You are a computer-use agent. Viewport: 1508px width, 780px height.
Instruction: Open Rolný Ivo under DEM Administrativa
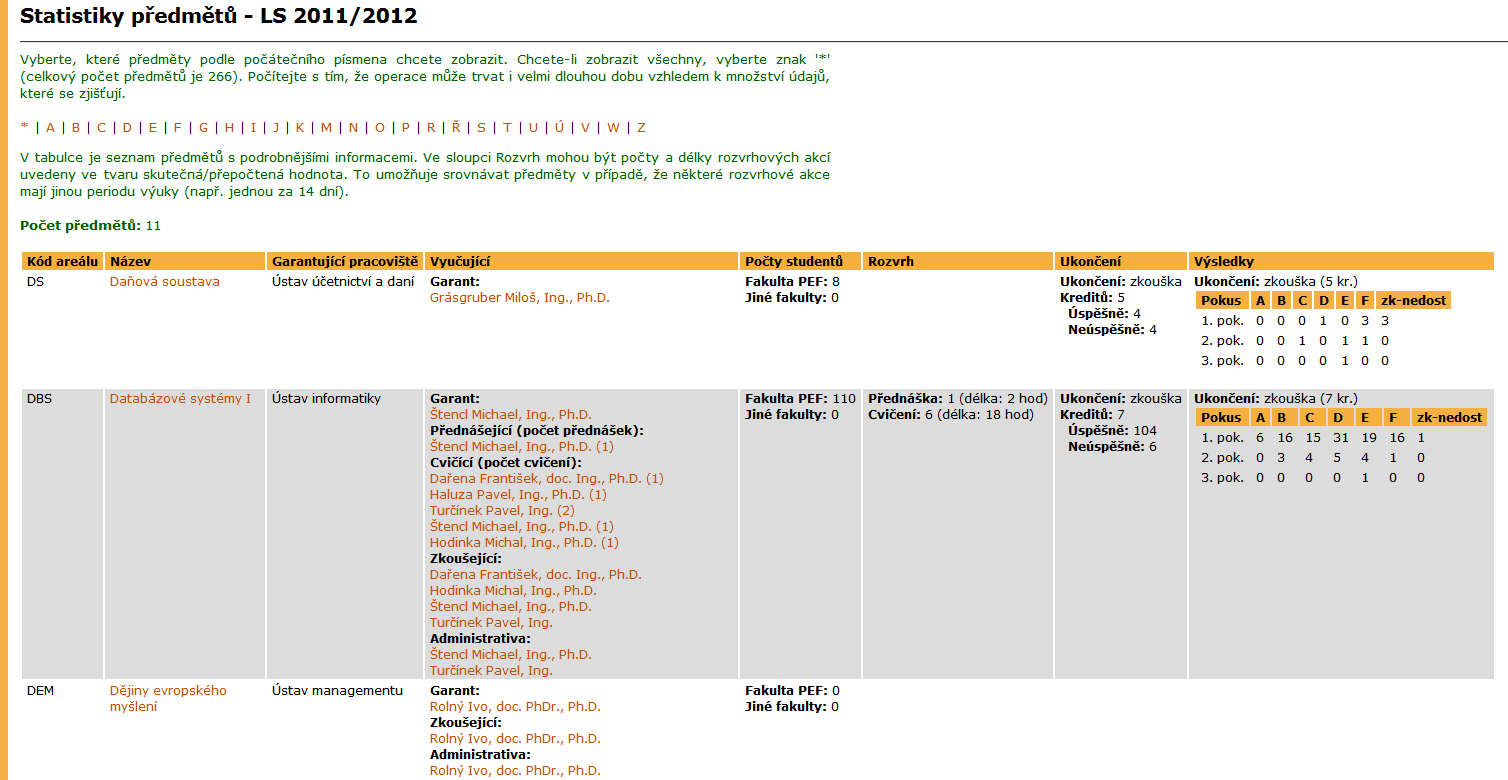(x=515, y=771)
